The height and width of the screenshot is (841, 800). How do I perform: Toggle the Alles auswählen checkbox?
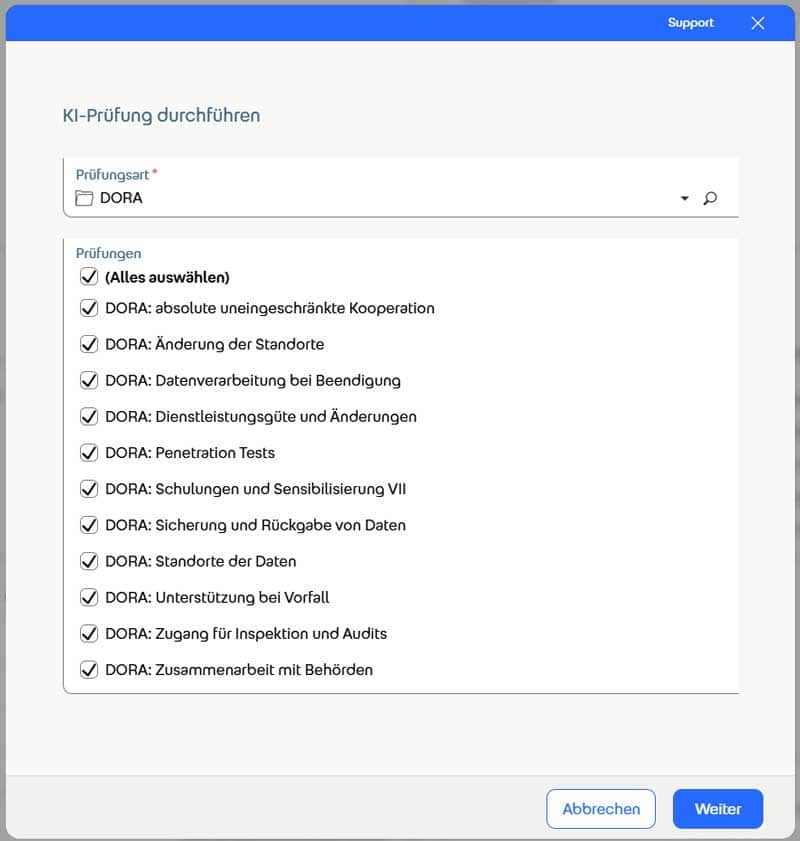89,277
